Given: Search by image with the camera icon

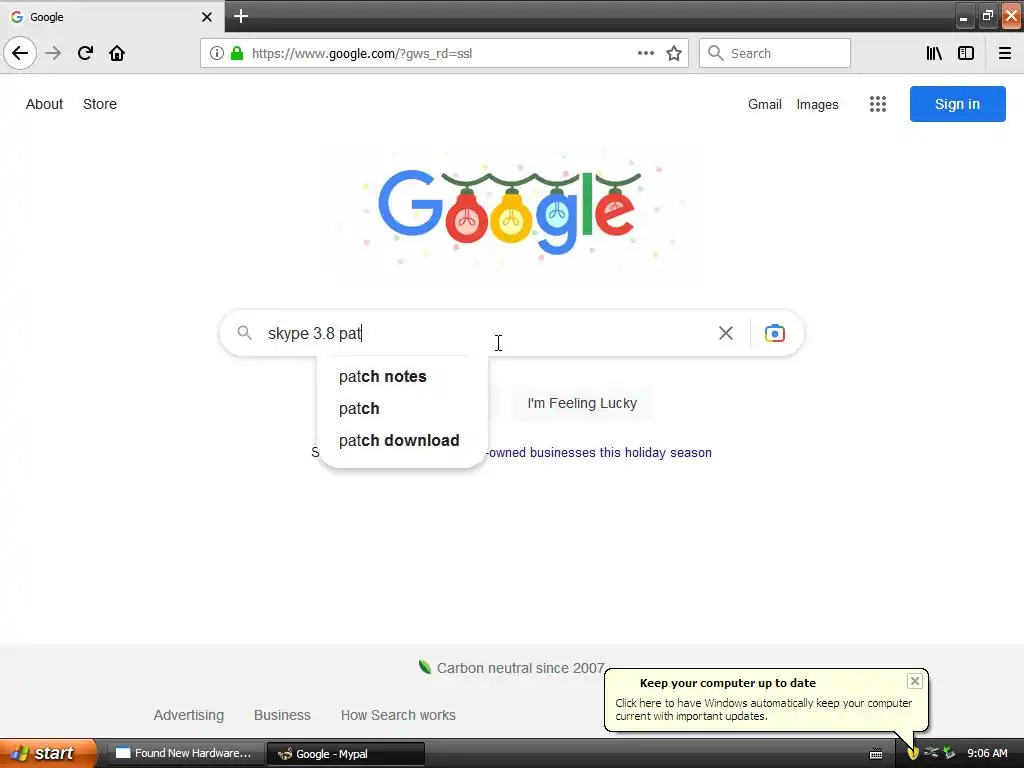Looking at the screenshot, I should (x=775, y=333).
